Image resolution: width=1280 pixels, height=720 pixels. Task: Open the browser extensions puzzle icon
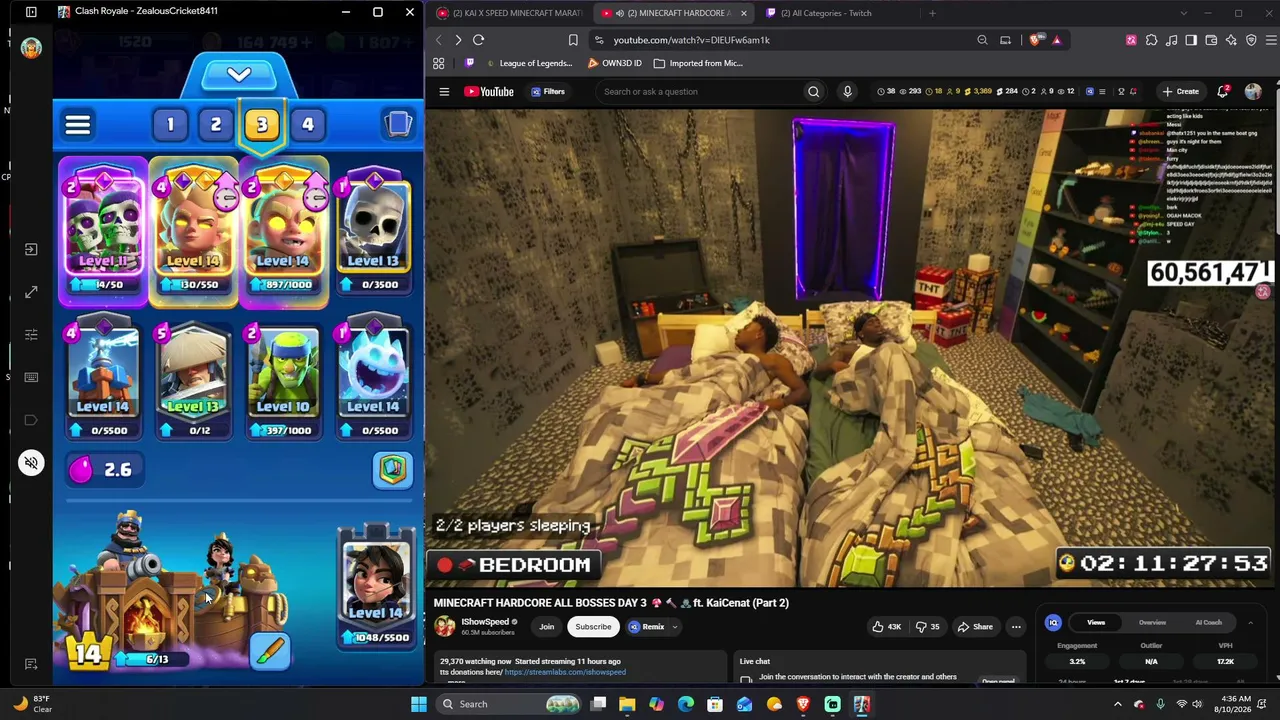click(x=1151, y=40)
